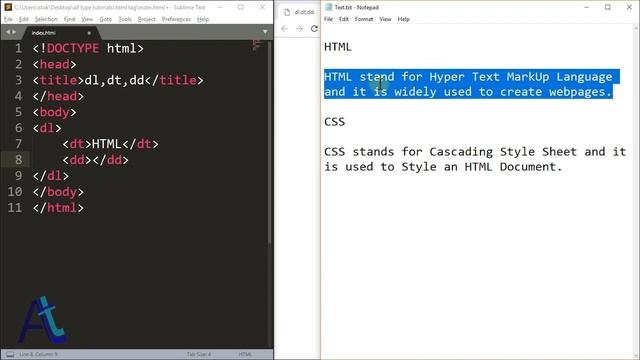Click the unsaved dot on the index.html tab
Viewport: 640px width, 360px height.
point(89,33)
